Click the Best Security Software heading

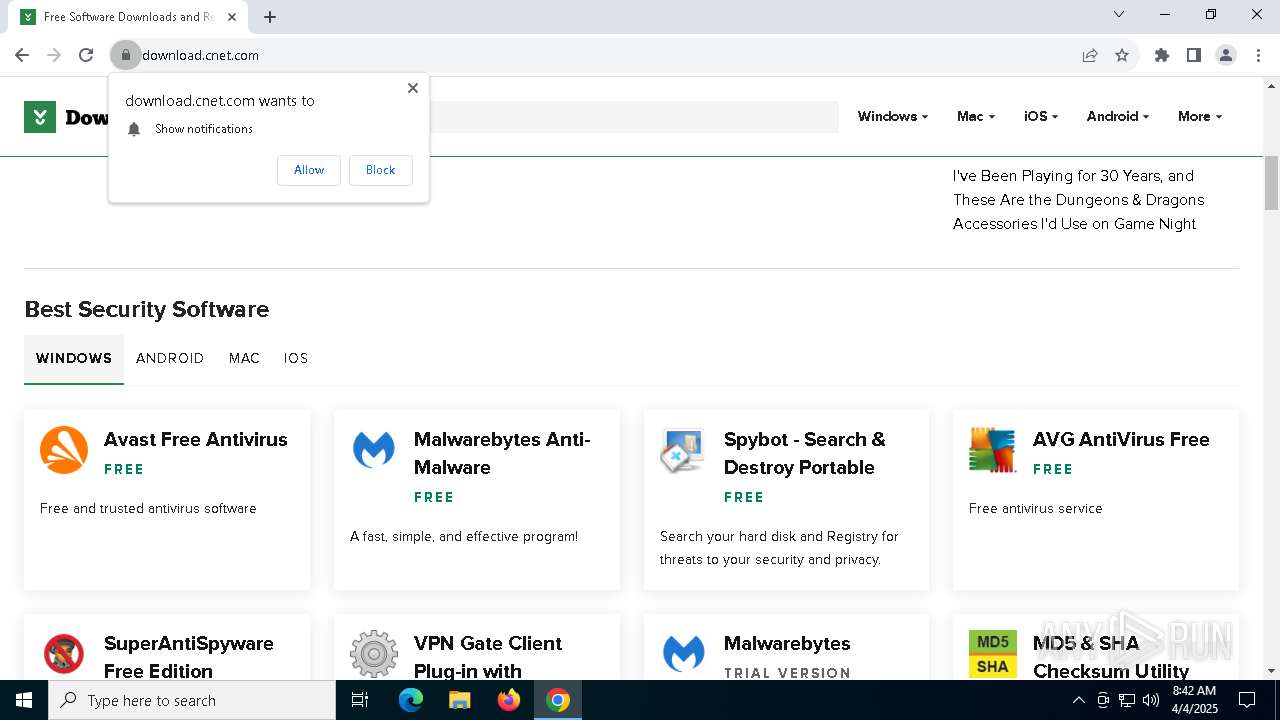point(147,309)
